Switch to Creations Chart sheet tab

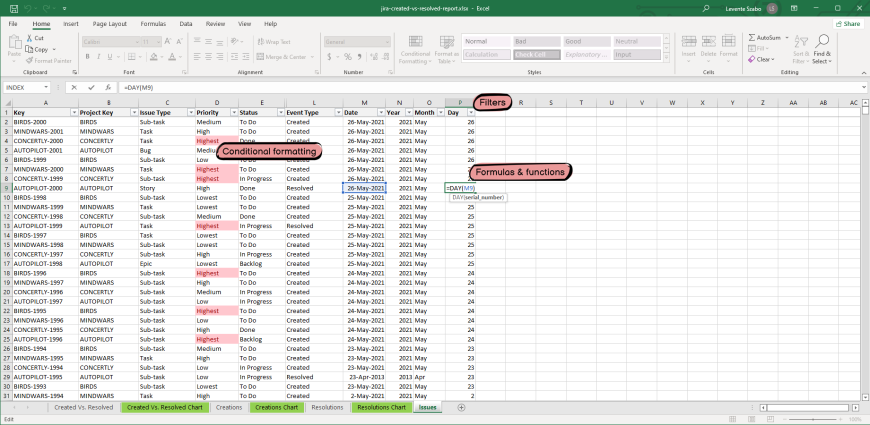pos(277,407)
